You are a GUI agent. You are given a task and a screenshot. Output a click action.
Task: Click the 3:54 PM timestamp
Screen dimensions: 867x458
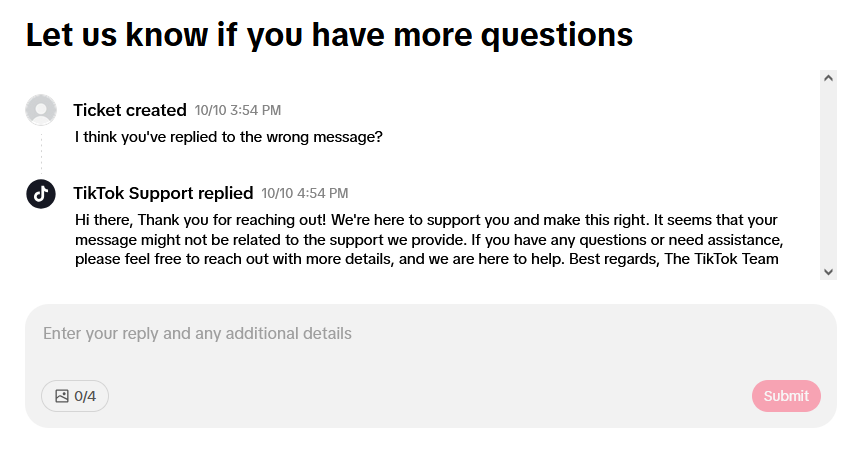tap(238, 110)
